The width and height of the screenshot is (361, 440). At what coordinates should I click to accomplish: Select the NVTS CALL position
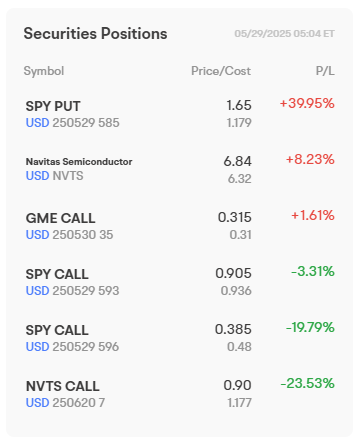(x=180, y=394)
